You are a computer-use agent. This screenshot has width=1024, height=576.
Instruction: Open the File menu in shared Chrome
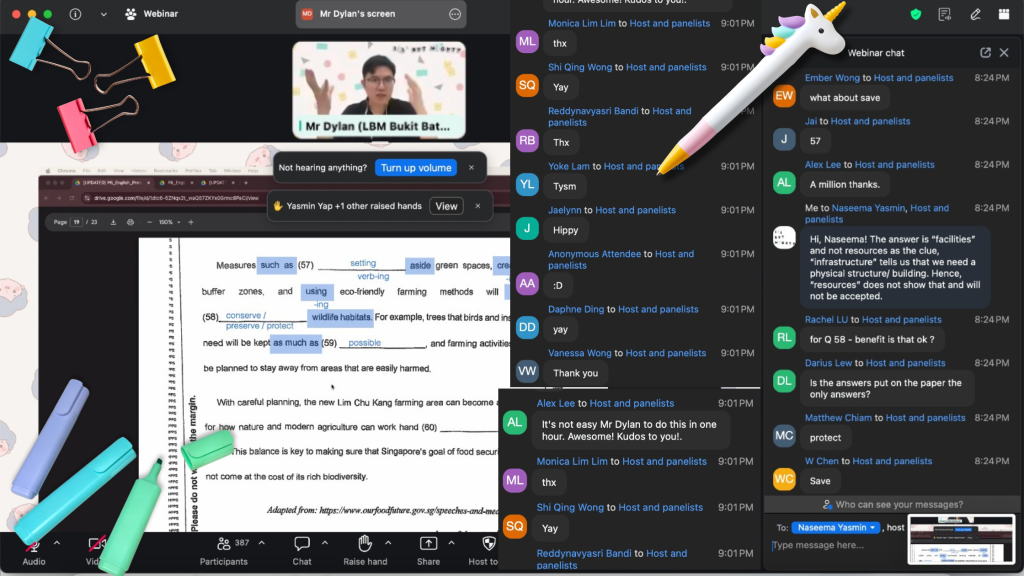pos(86,170)
